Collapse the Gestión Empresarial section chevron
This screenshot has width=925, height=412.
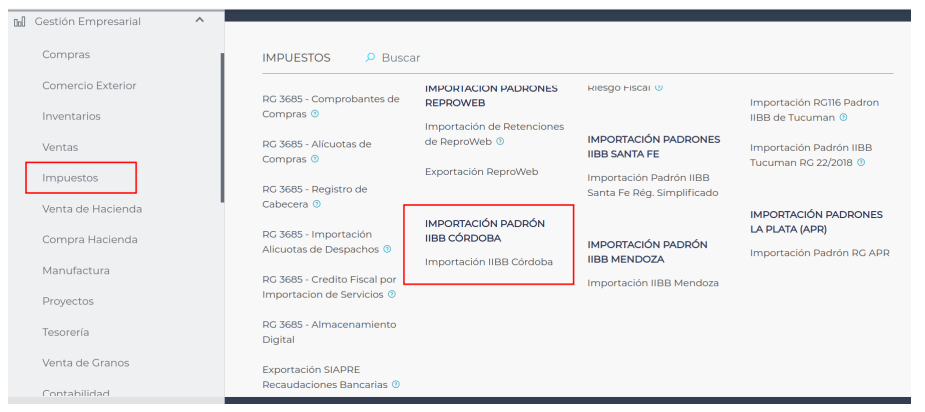199,21
